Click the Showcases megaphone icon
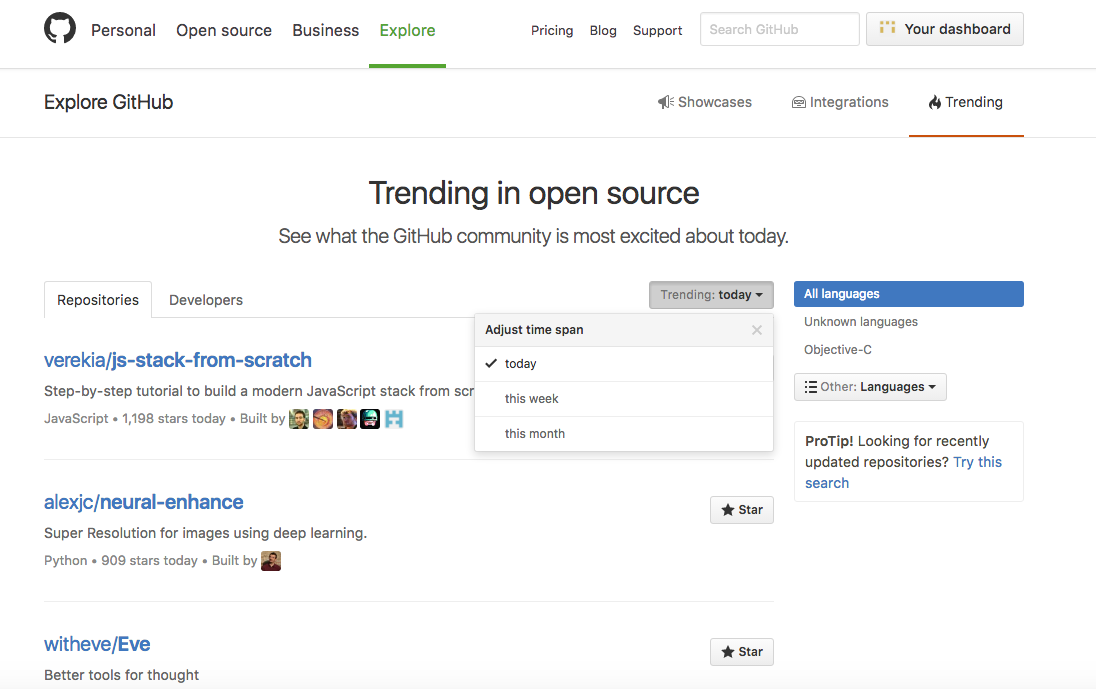 (x=665, y=102)
